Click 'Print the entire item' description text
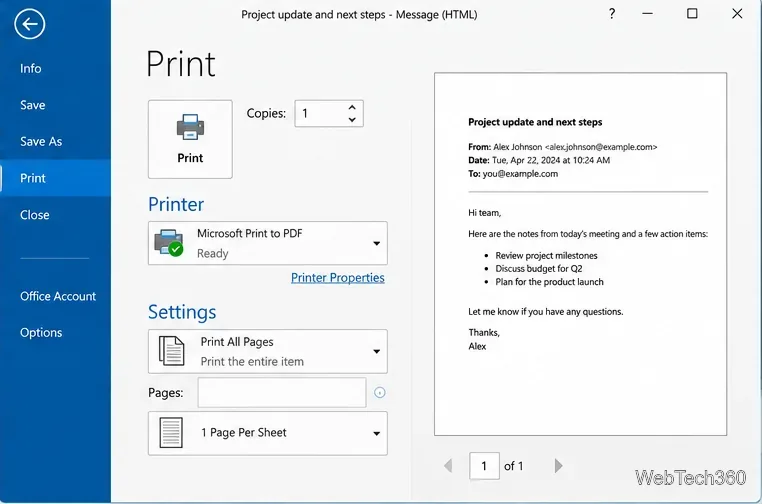The image size is (762, 504). click(x=252, y=362)
